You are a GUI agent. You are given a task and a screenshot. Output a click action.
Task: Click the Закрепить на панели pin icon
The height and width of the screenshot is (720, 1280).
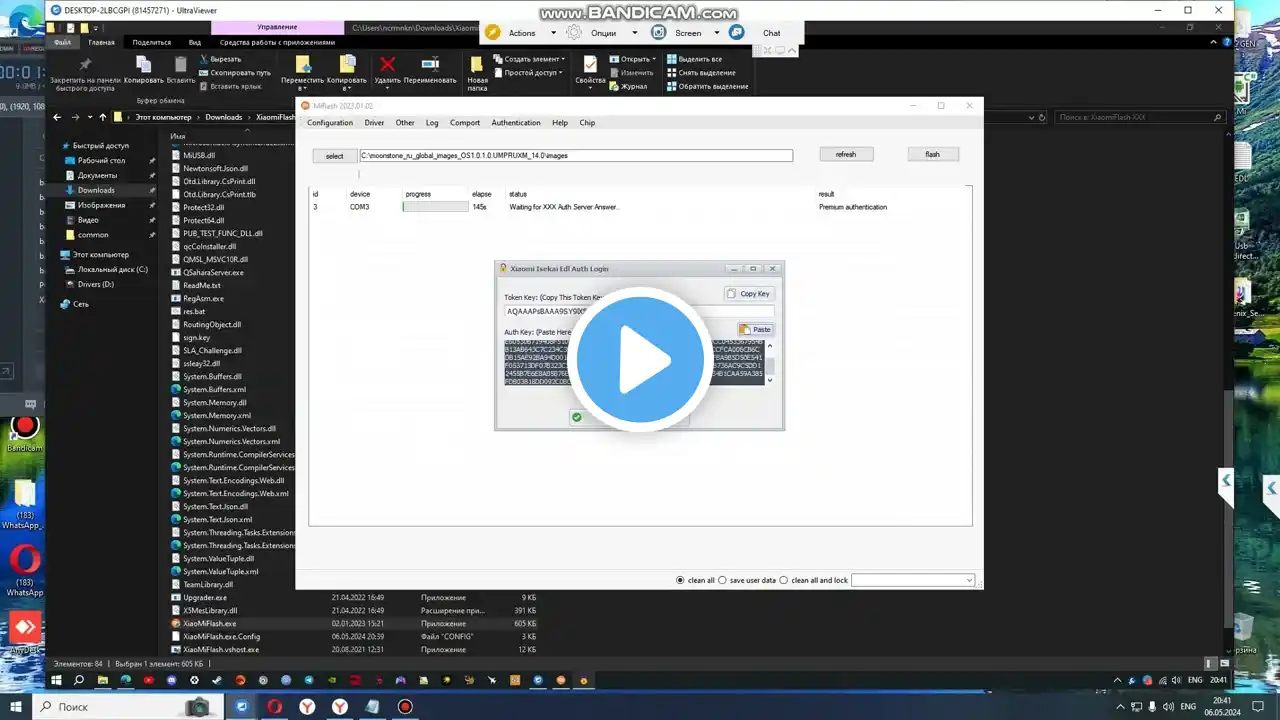tap(85, 65)
